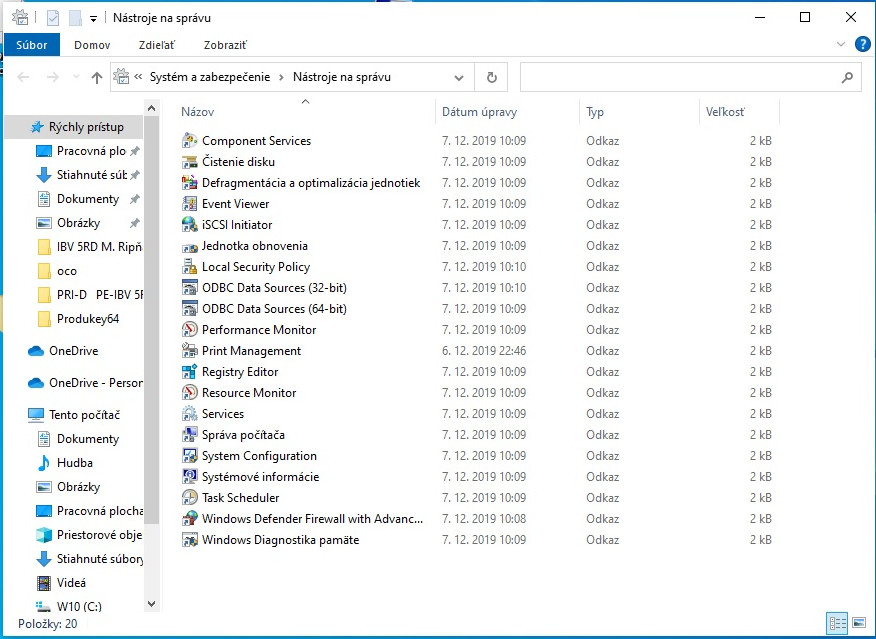876x639 pixels.
Task: Switch to Details view layout icon
Action: click(837, 623)
